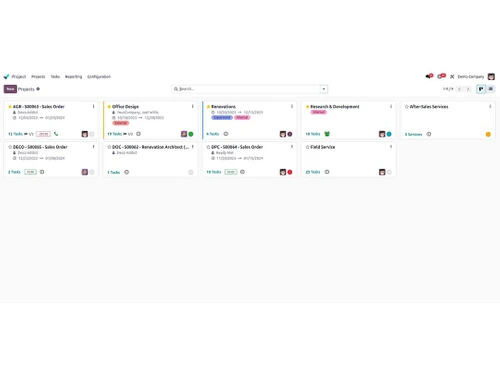Click the red External tag on Office Design

pyautogui.click(x=121, y=123)
